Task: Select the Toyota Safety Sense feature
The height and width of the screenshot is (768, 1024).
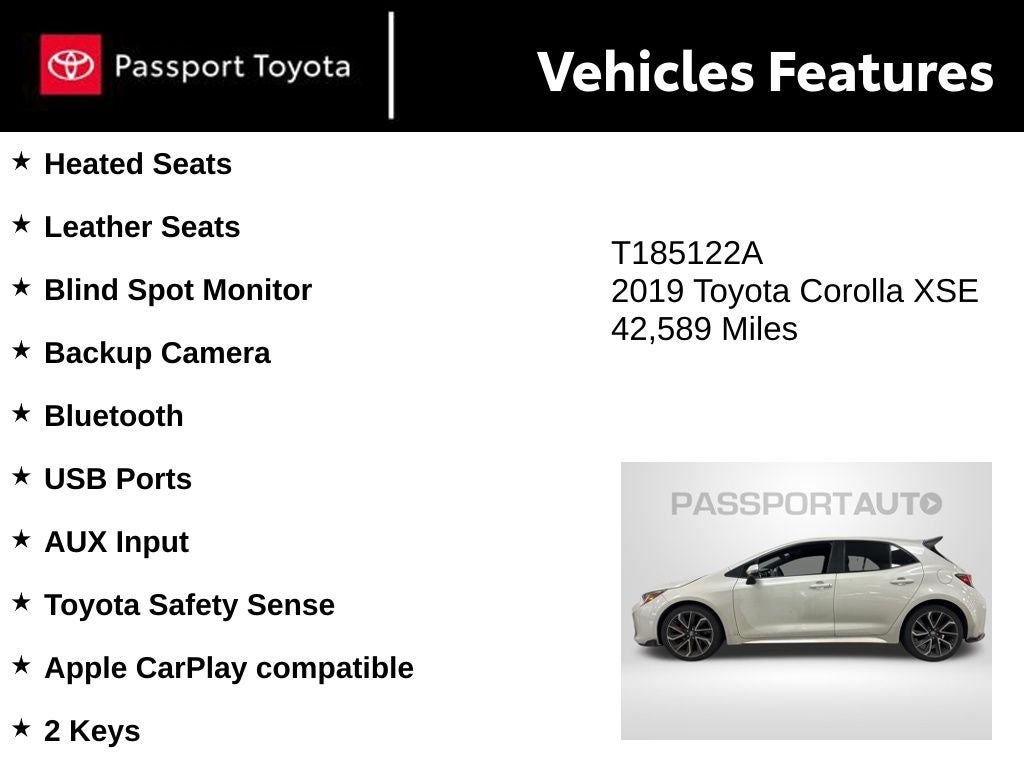Action: (189, 605)
